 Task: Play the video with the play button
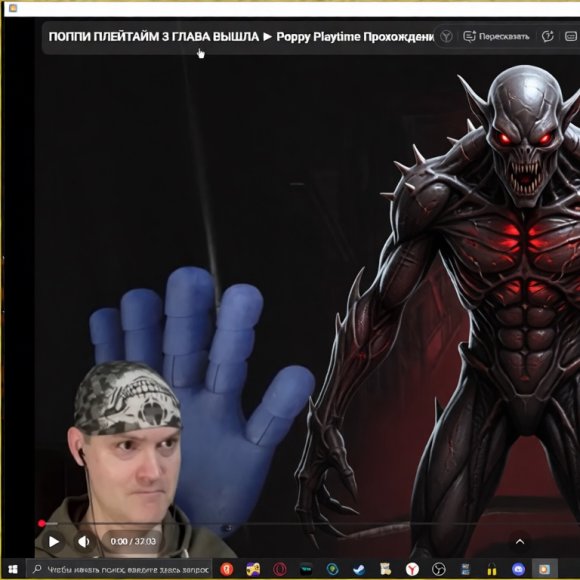coord(54,542)
